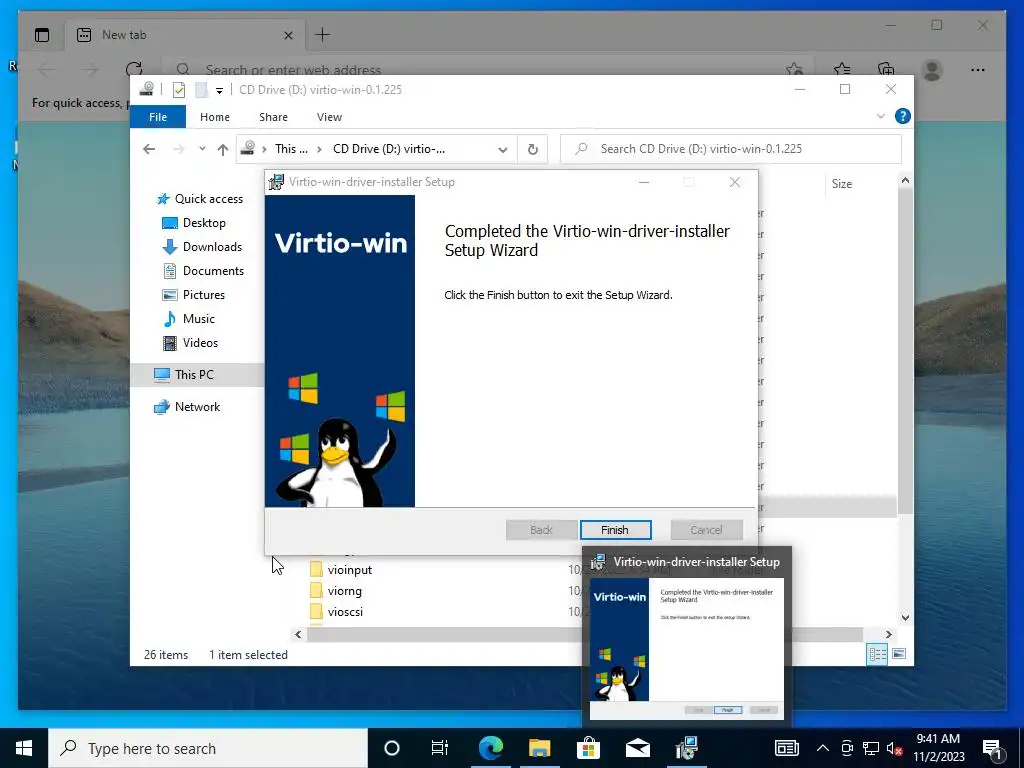Open Edge Favorites icon
This screenshot has width=1024, height=768.
click(842, 69)
